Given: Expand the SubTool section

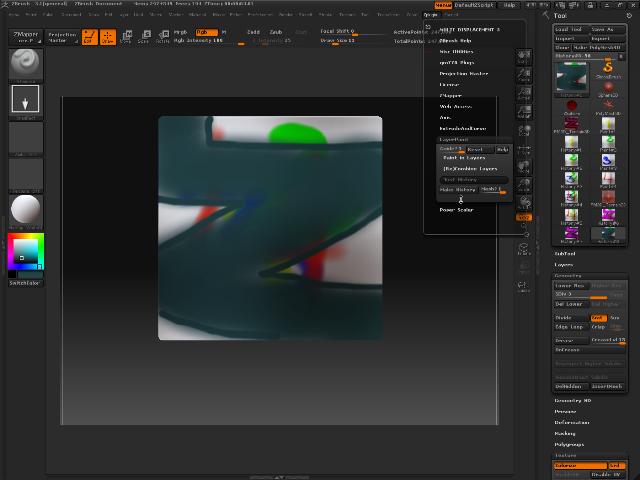Looking at the screenshot, I should 566,253.
